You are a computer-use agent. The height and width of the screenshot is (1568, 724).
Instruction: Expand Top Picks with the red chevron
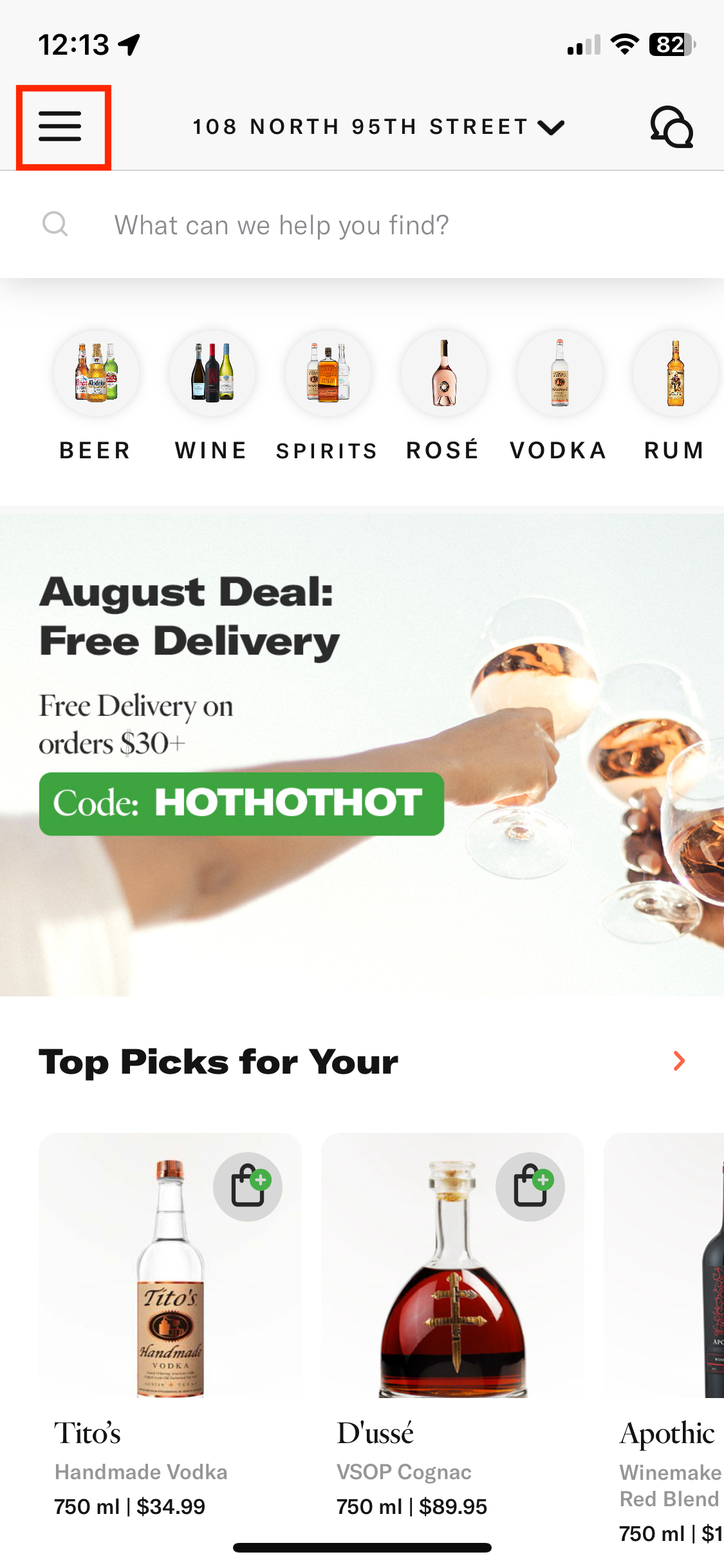pyautogui.click(x=679, y=1061)
